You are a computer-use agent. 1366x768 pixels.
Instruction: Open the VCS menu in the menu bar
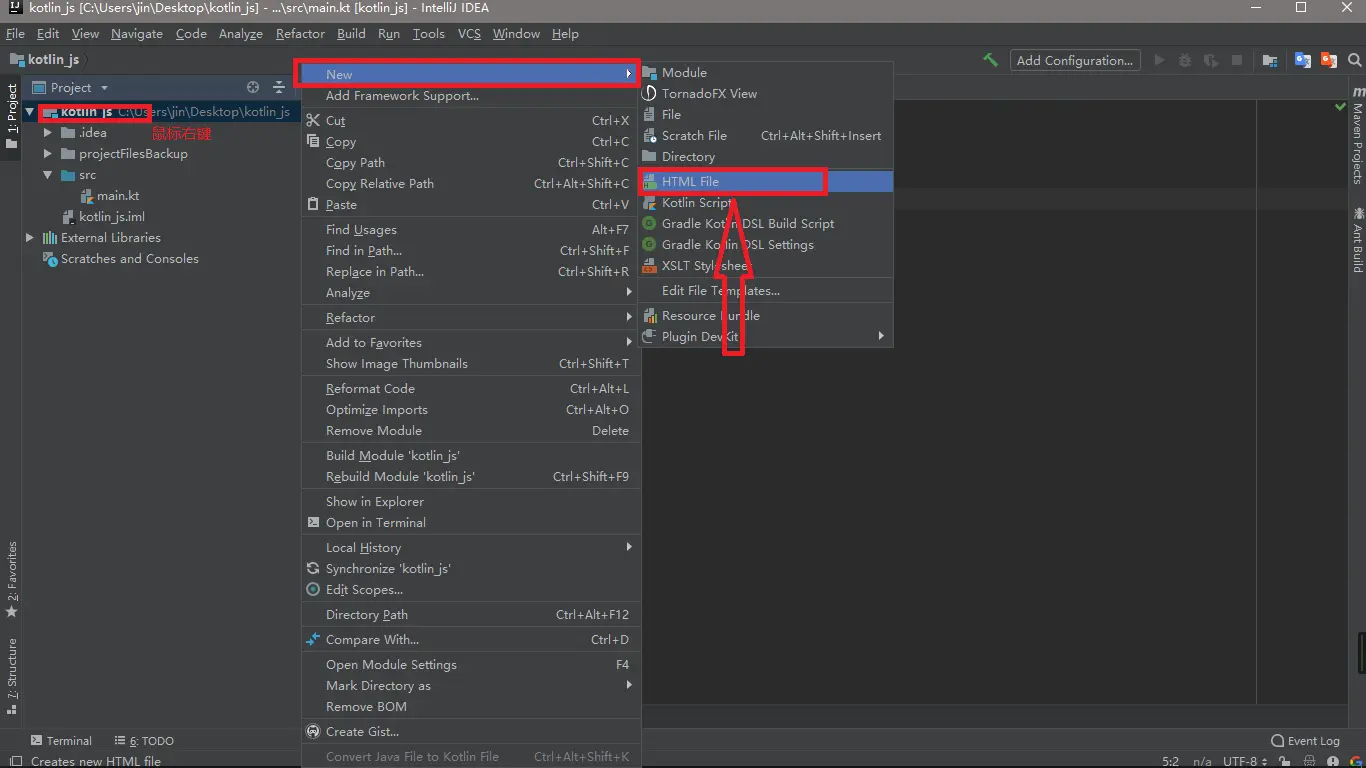(x=469, y=33)
